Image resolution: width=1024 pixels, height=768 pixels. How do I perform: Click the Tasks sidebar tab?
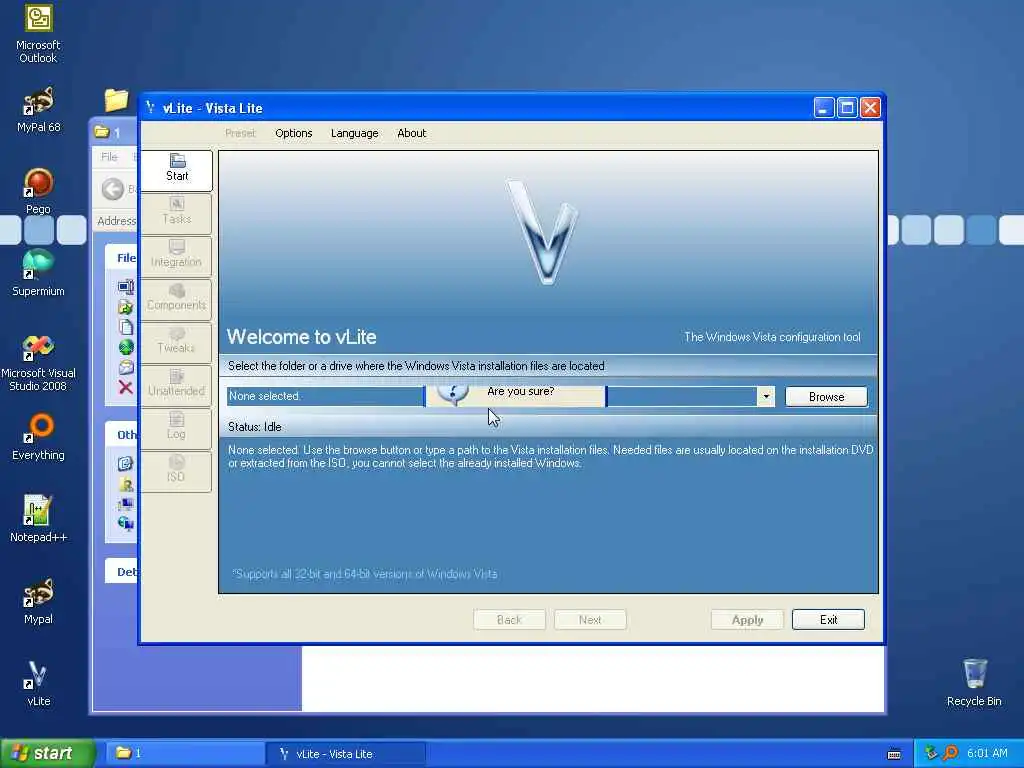coord(176,213)
